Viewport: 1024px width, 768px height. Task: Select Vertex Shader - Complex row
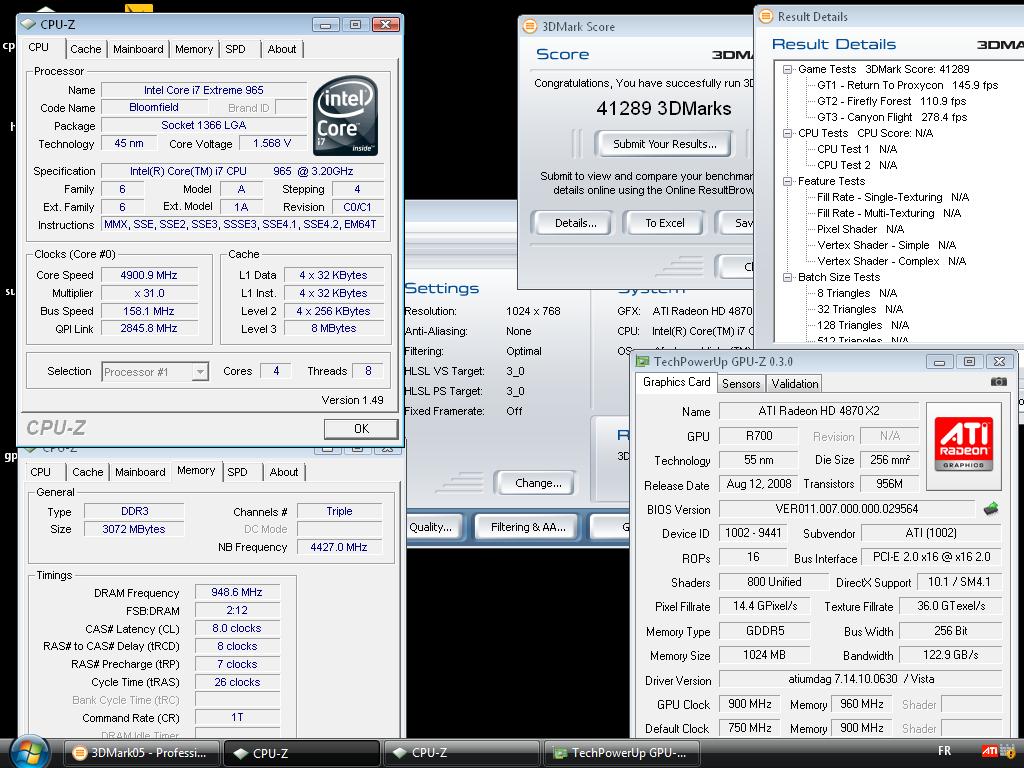pos(891,261)
